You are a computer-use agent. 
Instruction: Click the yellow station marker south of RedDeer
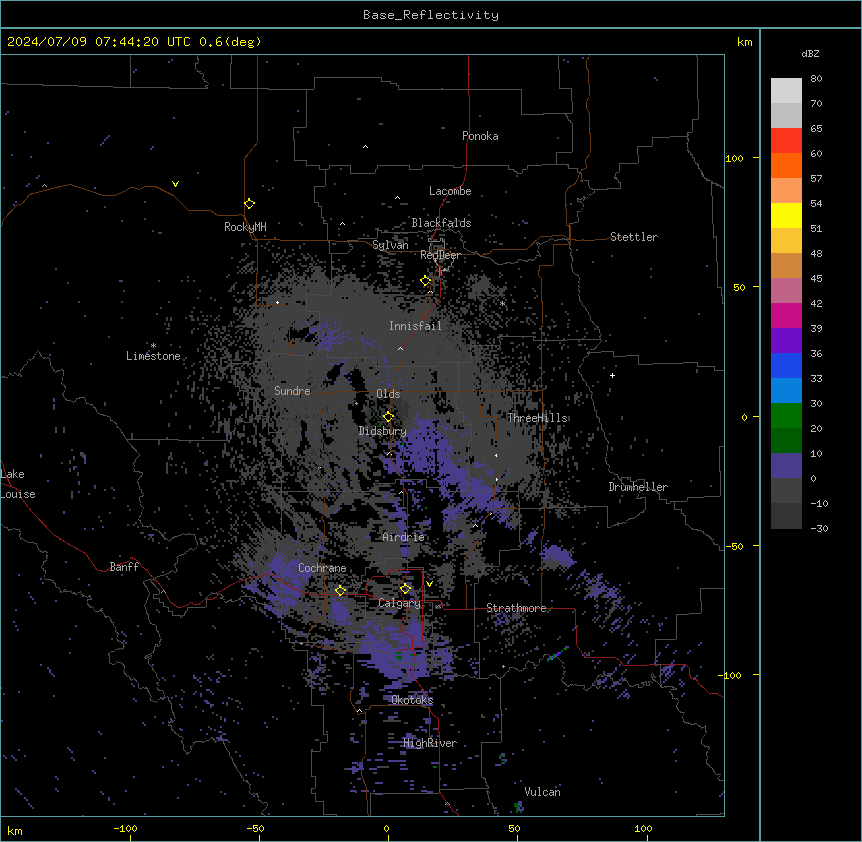tap(426, 281)
